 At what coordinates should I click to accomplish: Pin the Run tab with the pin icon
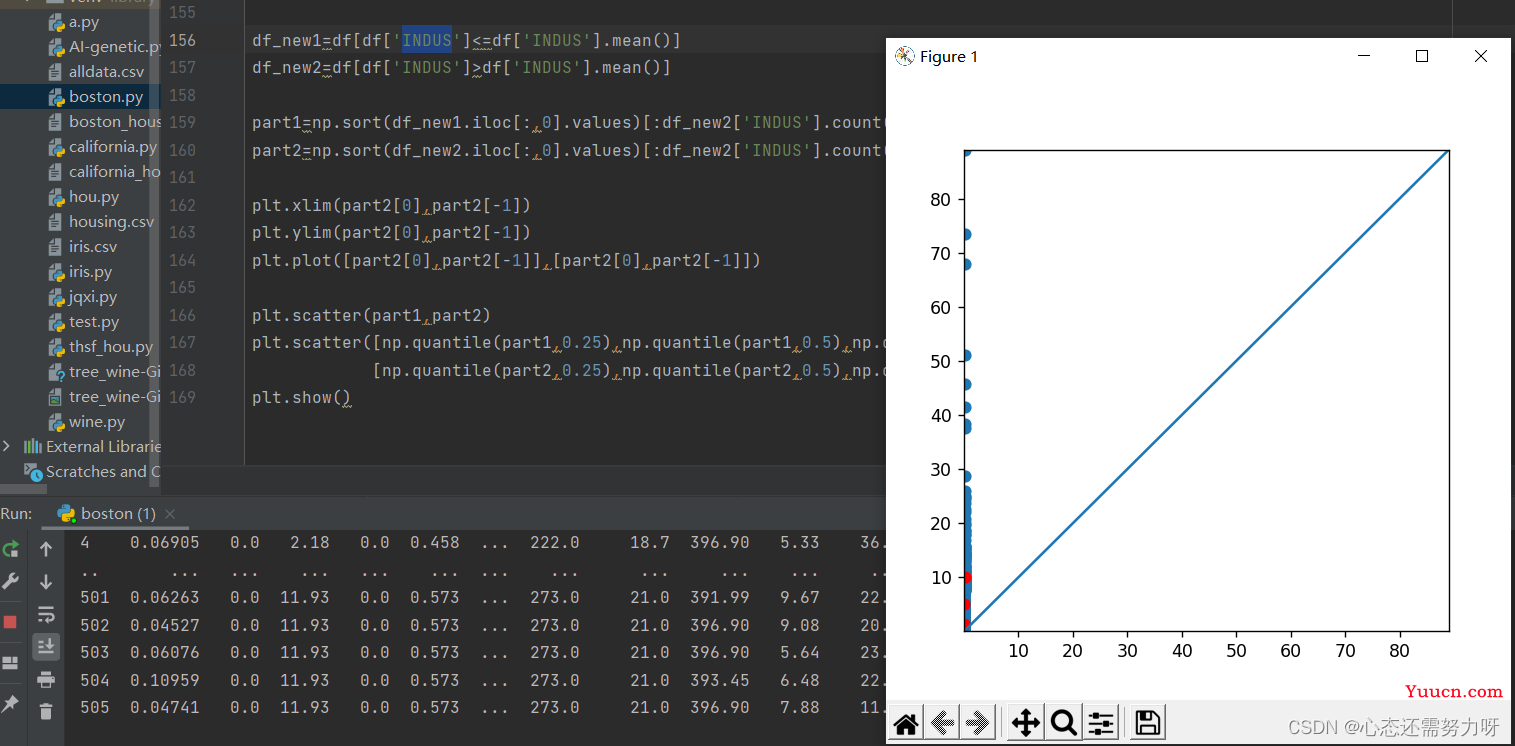pyautogui.click(x=11, y=704)
